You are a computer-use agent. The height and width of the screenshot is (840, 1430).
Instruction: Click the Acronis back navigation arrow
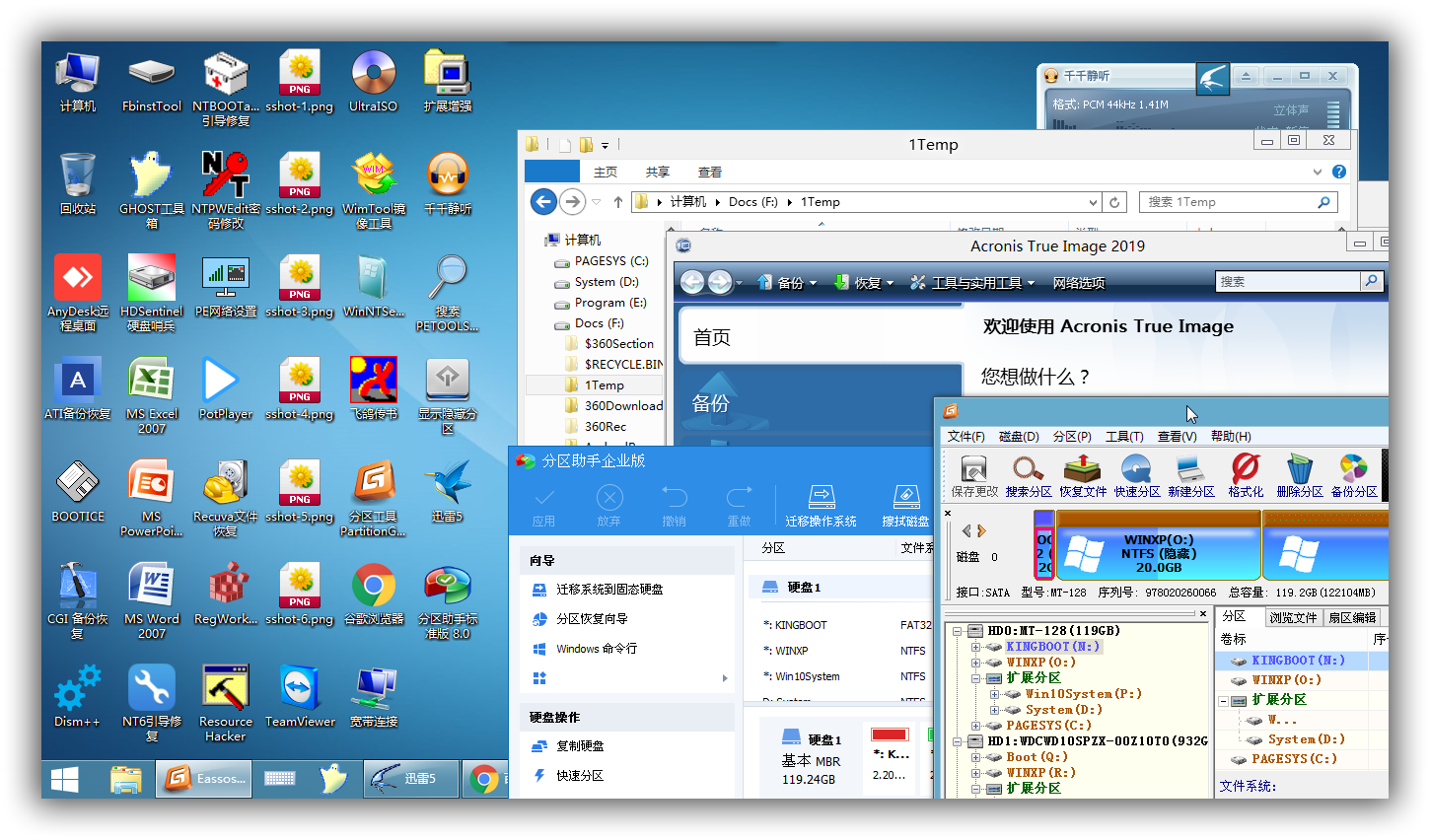pyautogui.click(x=692, y=283)
